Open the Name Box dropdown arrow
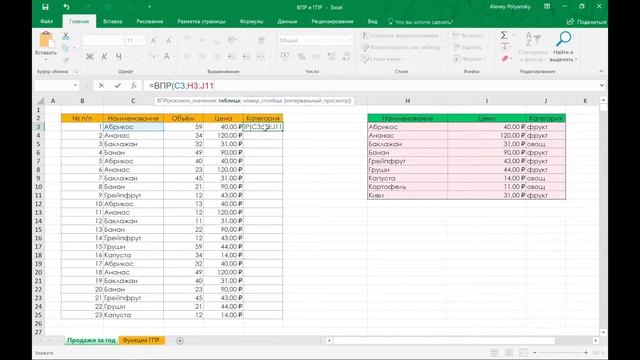 (76, 85)
